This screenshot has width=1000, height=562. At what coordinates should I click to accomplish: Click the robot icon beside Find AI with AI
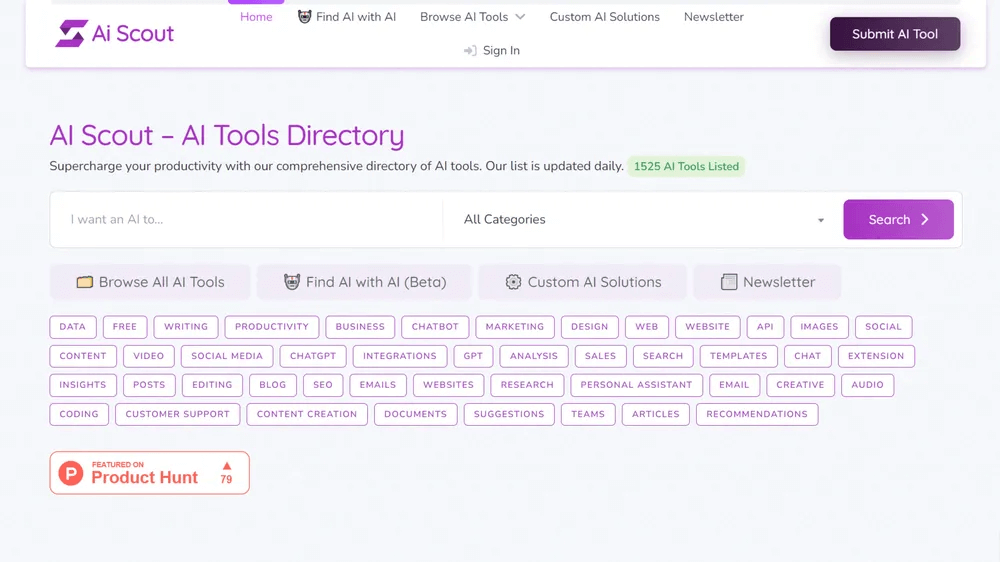(304, 17)
